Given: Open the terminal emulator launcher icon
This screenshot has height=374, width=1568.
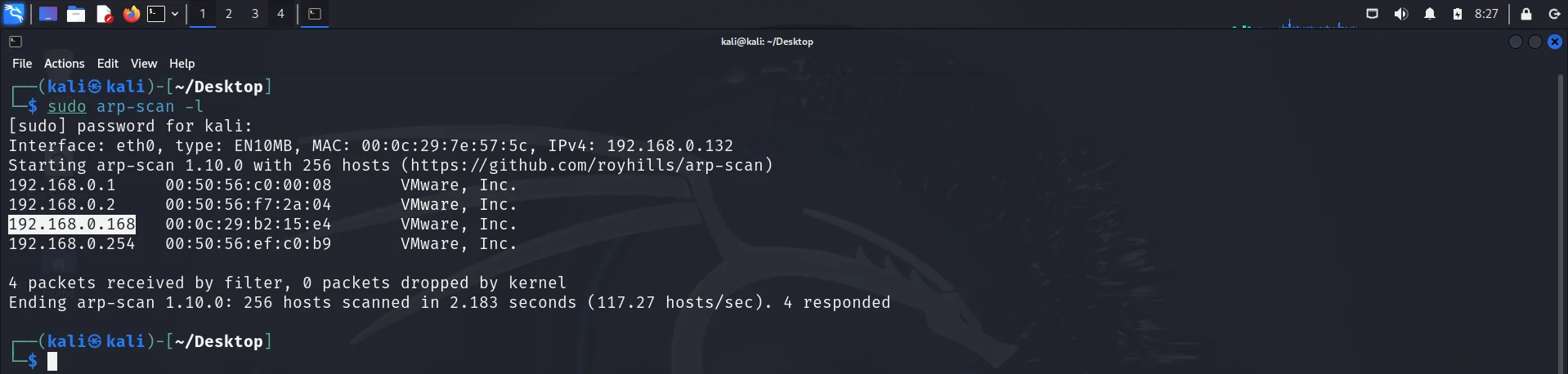Looking at the screenshot, I should point(156,14).
